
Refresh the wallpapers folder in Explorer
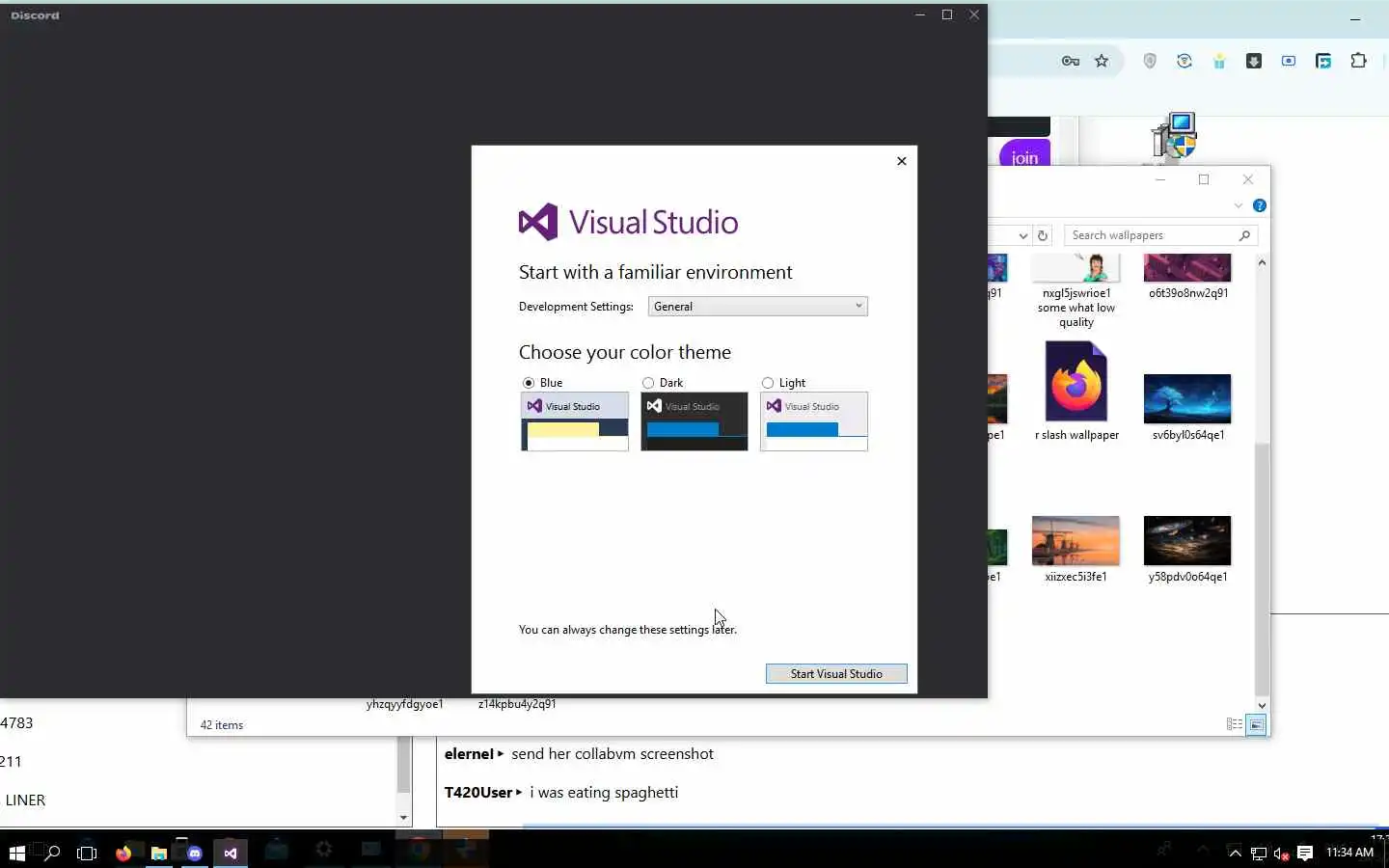tap(1042, 235)
